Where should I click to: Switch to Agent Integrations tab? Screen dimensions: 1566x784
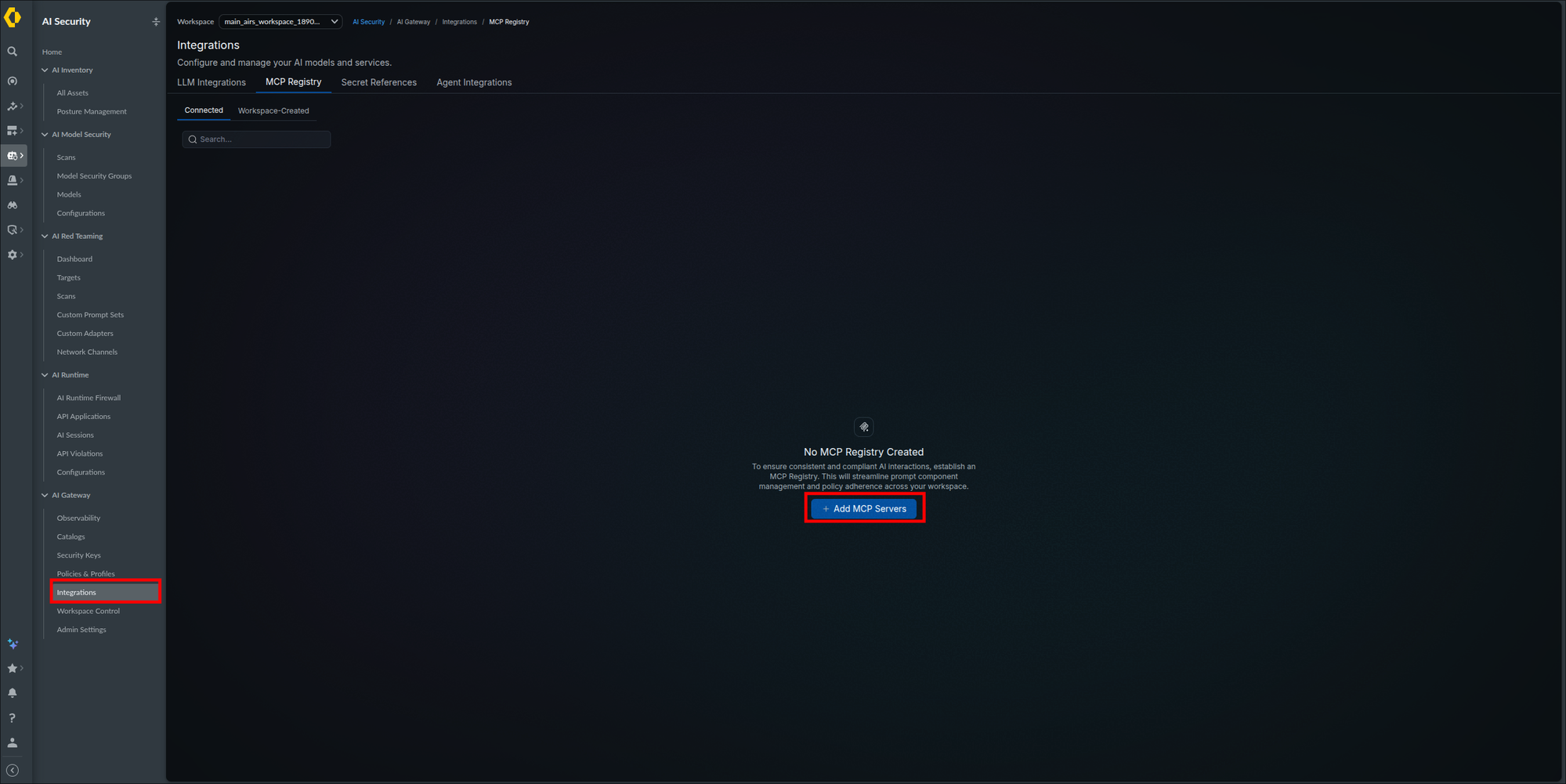click(x=474, y=82)
